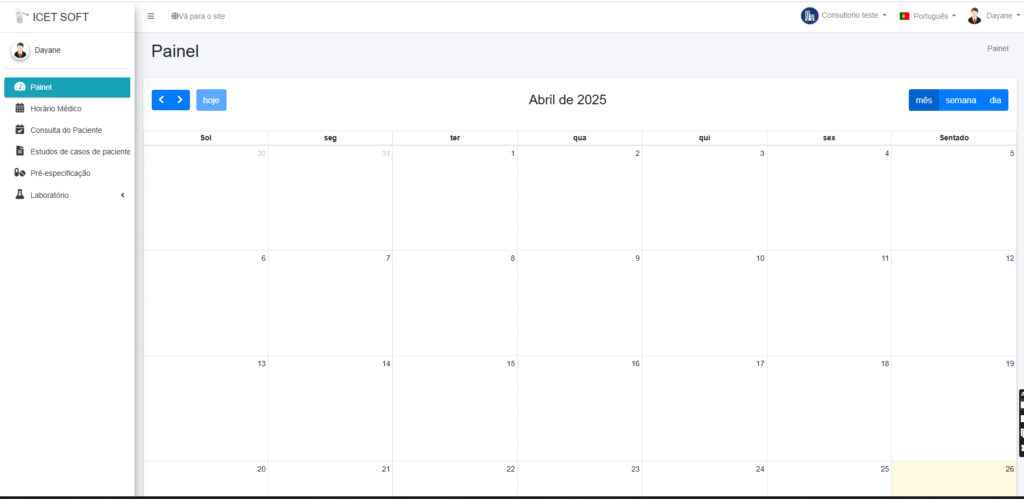Select day 21 in the calendar
Image resolution: width=1024 pixels, height=499 pixels.
330,479
